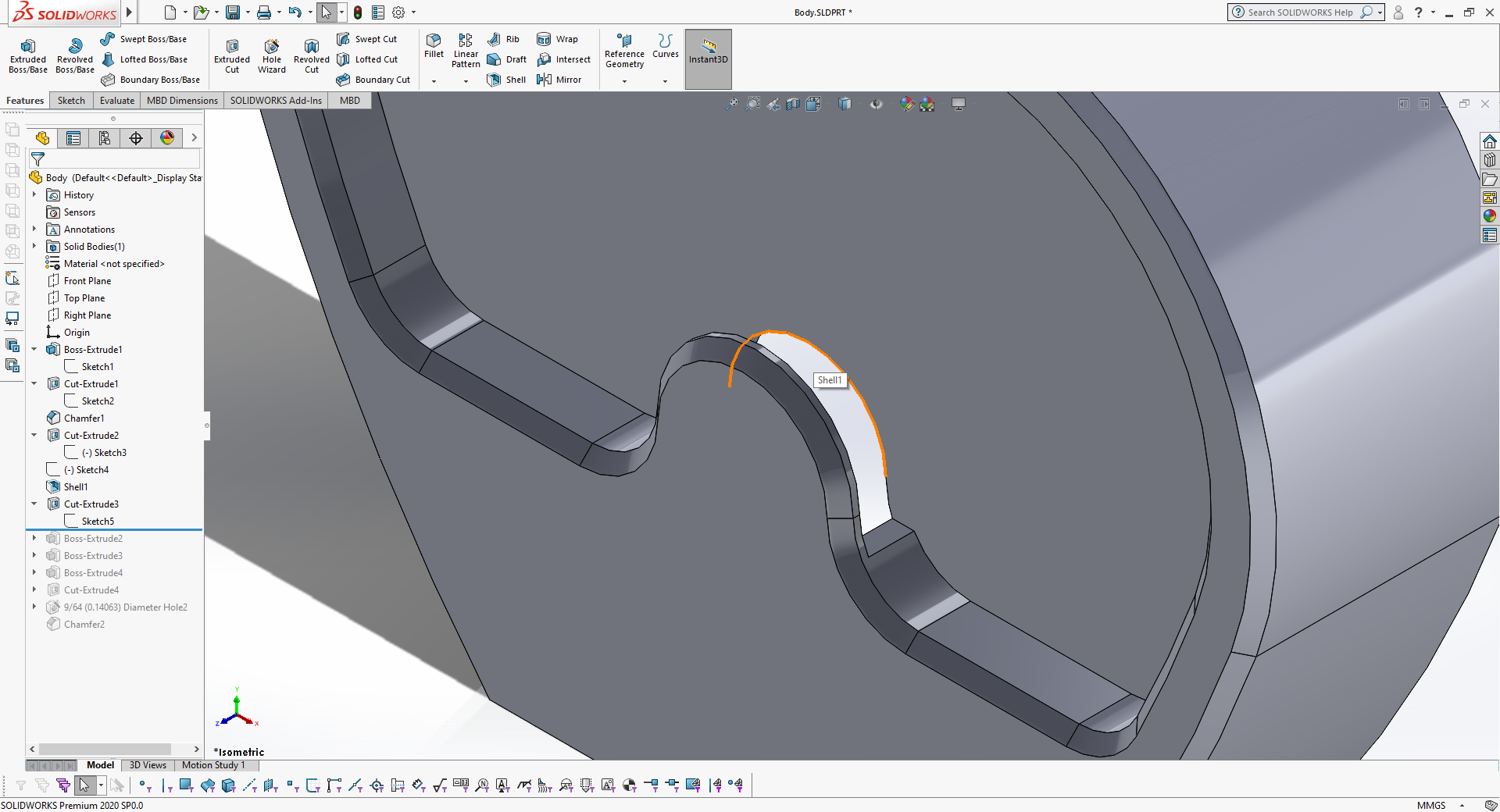1500x812 pixels.
Task: Click the Intersect tool
Action: coord(563,59)
